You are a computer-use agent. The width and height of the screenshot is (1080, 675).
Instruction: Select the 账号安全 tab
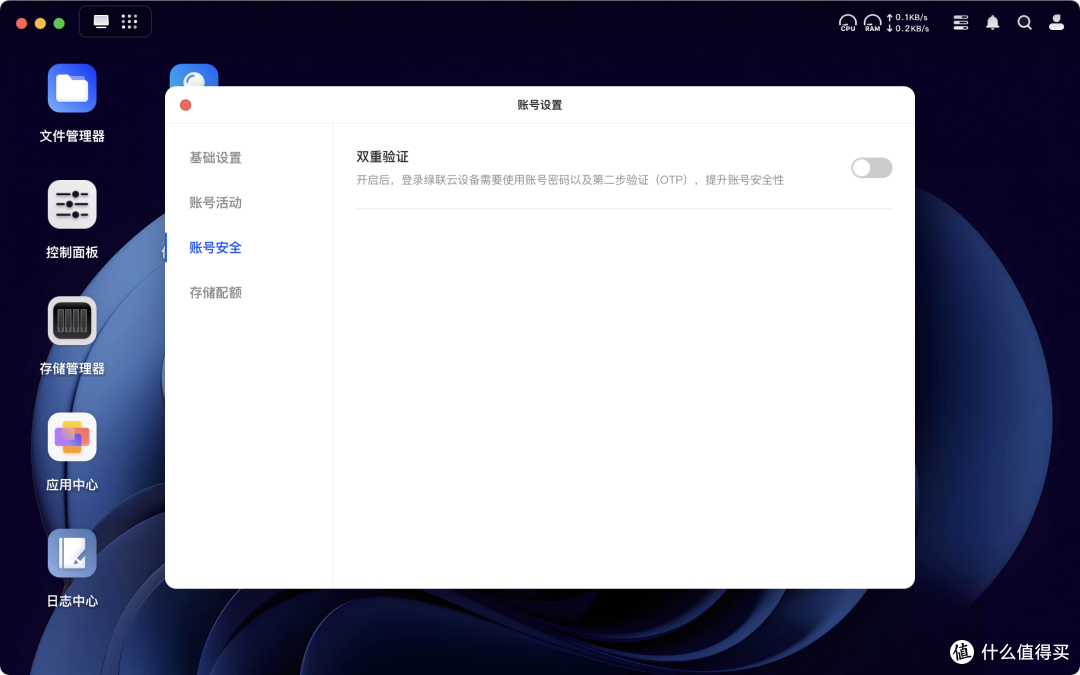216,247
